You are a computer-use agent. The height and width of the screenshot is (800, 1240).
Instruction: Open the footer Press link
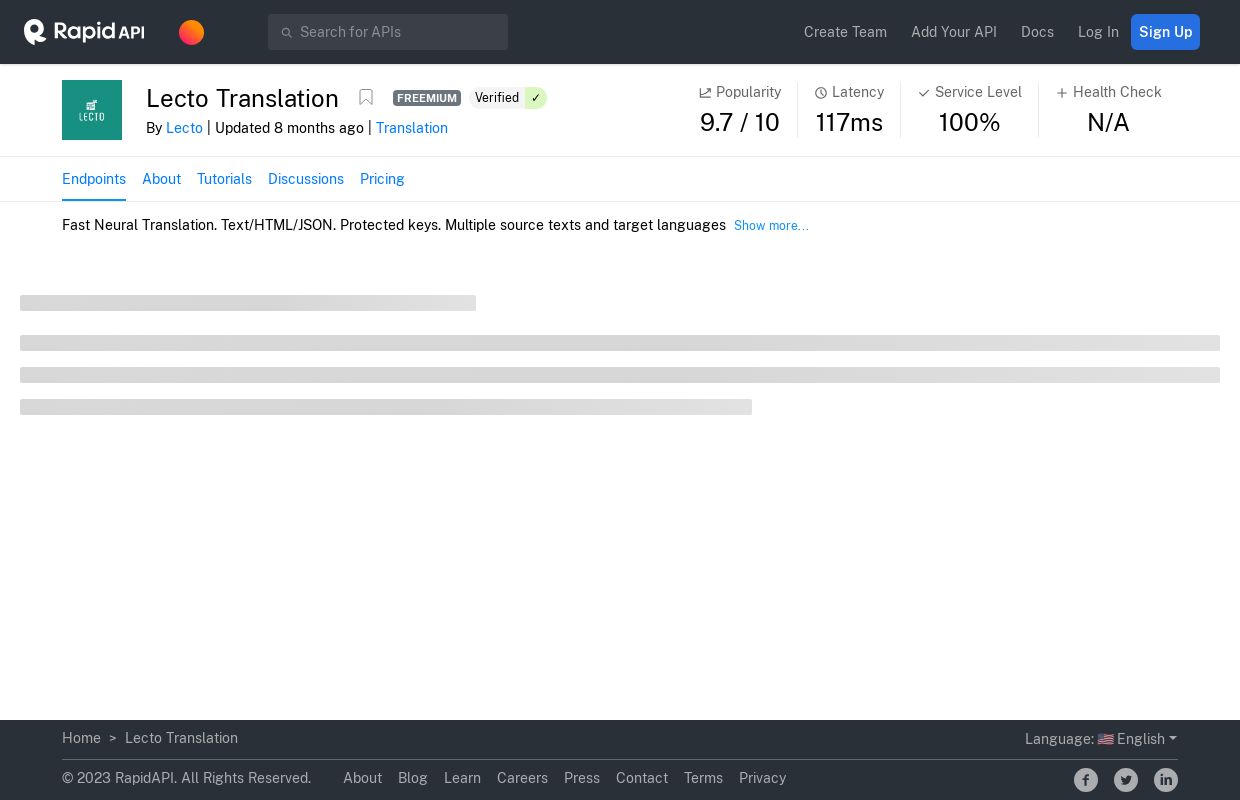tap(582, 778)
